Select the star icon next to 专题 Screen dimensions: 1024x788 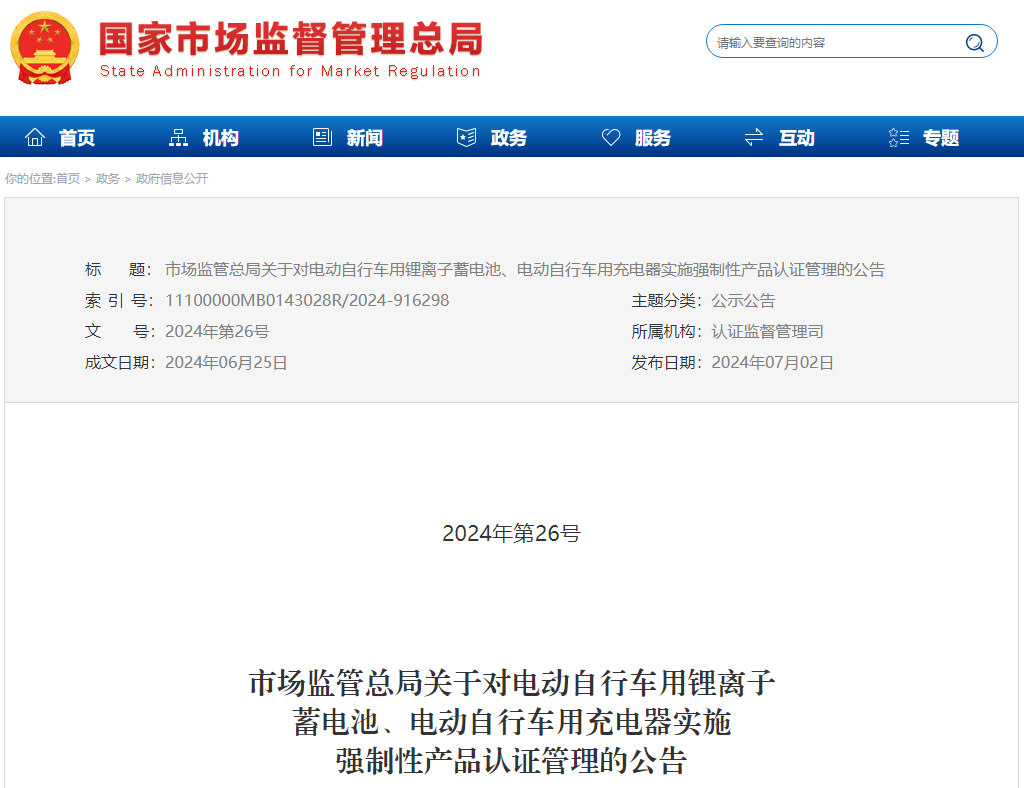point(897,136)
